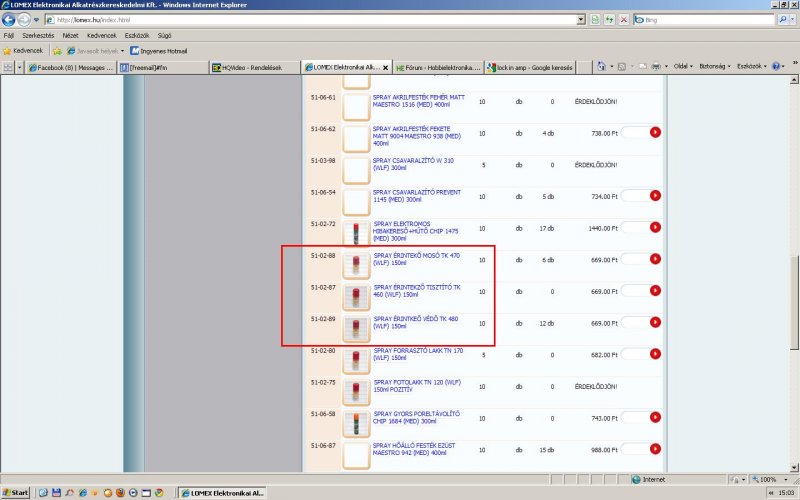This screenshot has height=500, width=800.
Task: Open SPRAY FORRASZTÓ LAKK TN 170 link
Action: (418, 354)
